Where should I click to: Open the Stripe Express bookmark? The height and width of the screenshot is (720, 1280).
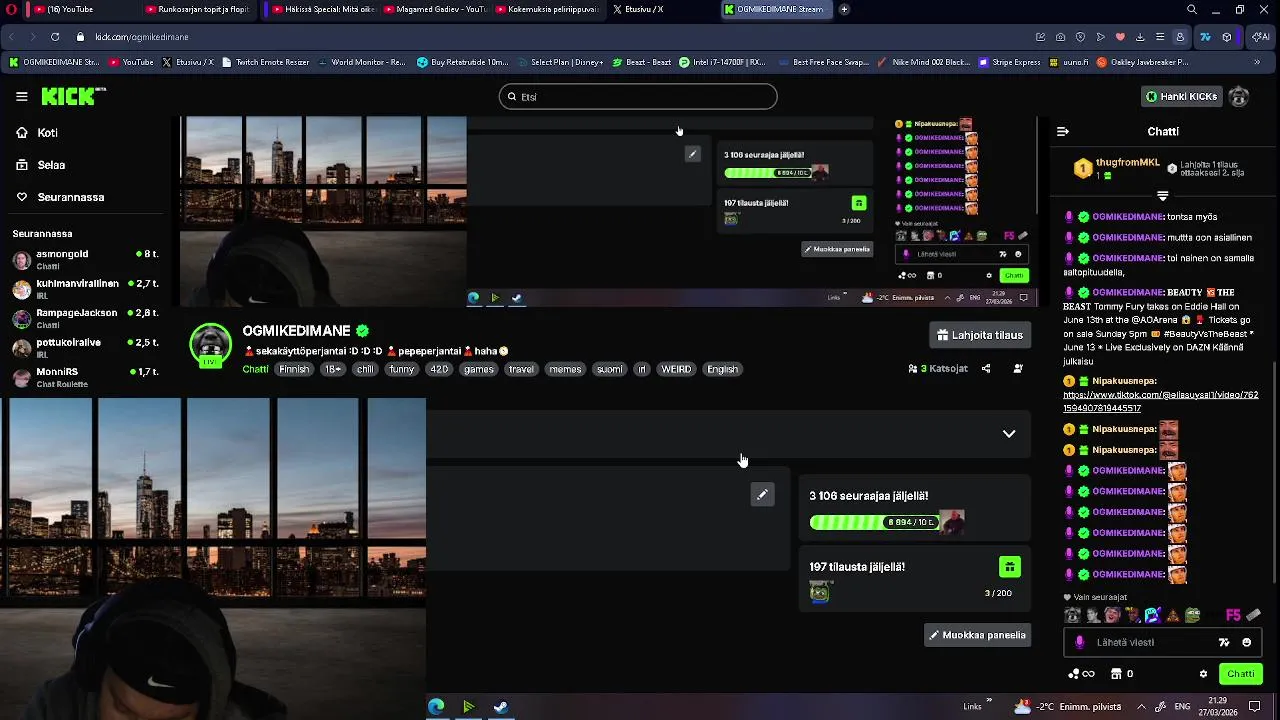tap(1009, 62)
